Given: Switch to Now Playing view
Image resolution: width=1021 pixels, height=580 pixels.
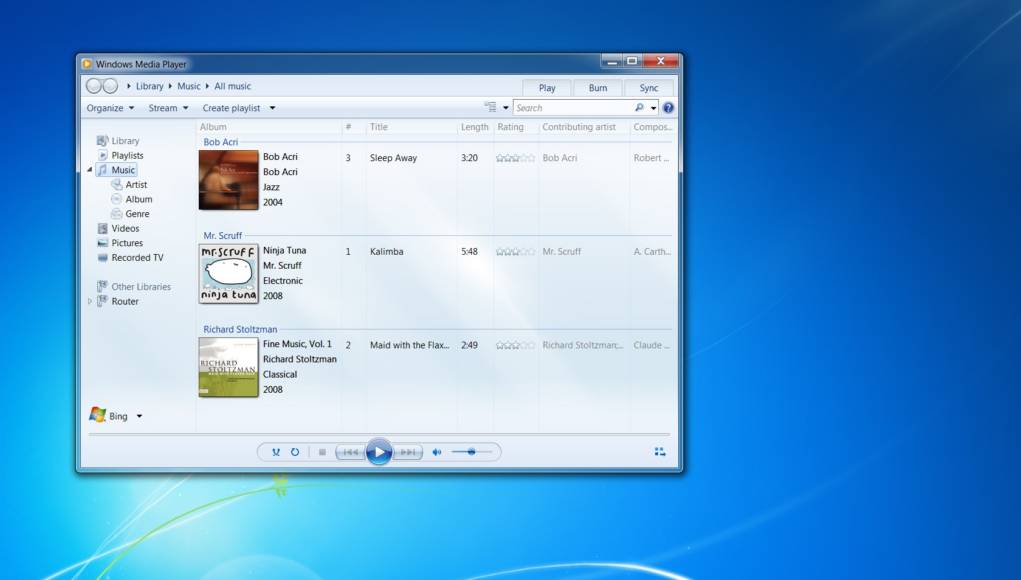Looking at the screenshot, I should click(660, 452).
